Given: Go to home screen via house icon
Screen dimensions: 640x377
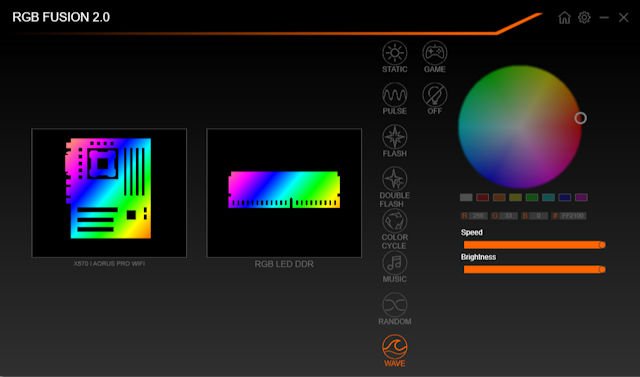Looking at the screenshot, I should pyautogui.click(x=564, y=18).
